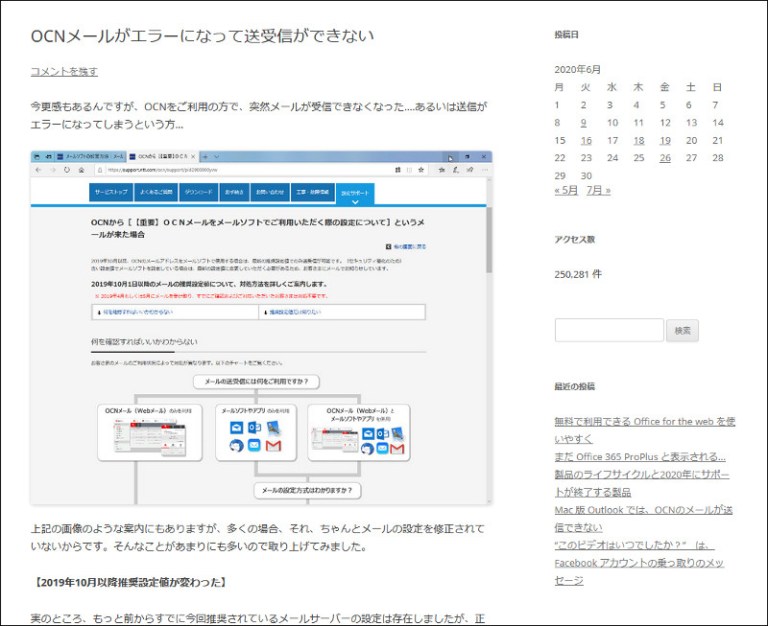Open post "このビデオはいつでしたか?" Facebook message
The width and height of the screenshot is (768, 626).
point(639,563)
